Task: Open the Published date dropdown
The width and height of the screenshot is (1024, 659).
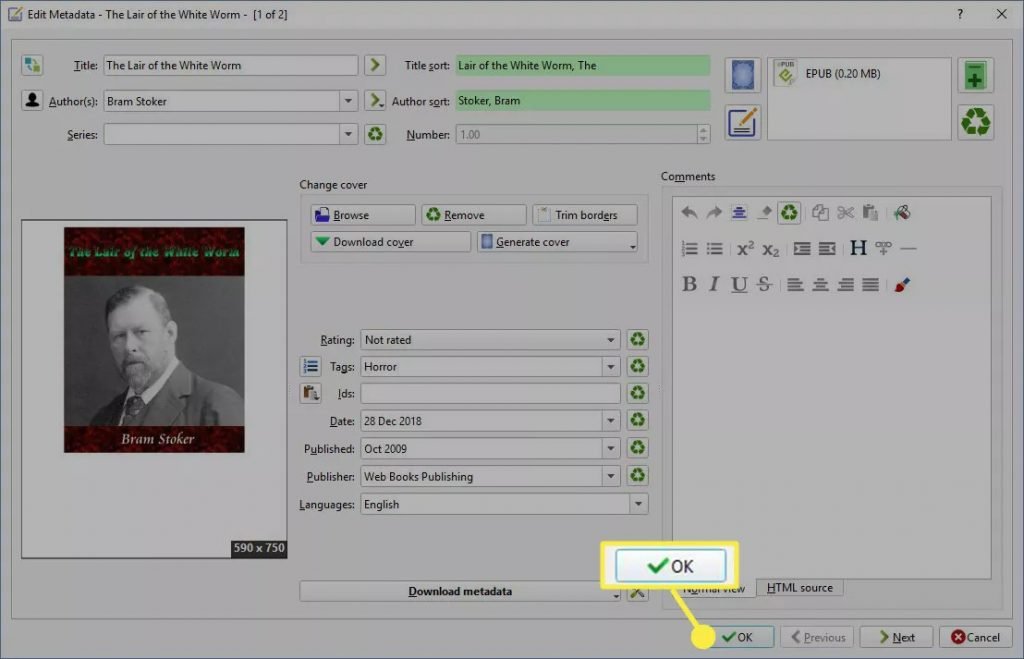Action: coord(611,448)
